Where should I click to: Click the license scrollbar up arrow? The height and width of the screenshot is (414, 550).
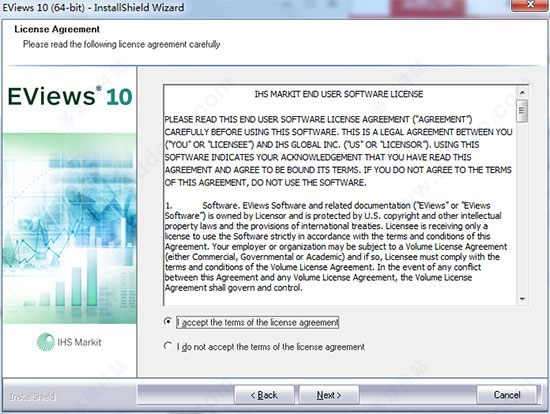click(522, 92)
